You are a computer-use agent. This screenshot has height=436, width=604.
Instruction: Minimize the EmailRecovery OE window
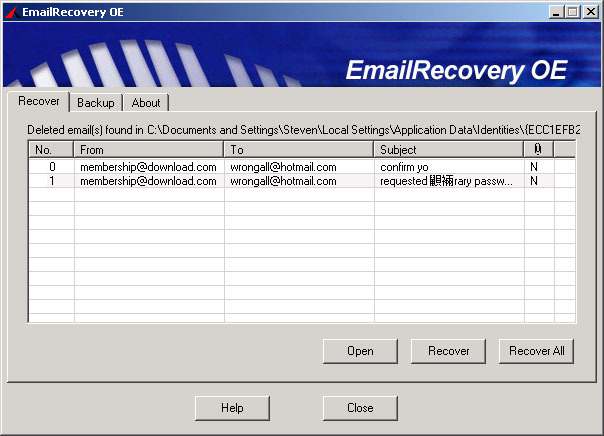click(555, 12)
